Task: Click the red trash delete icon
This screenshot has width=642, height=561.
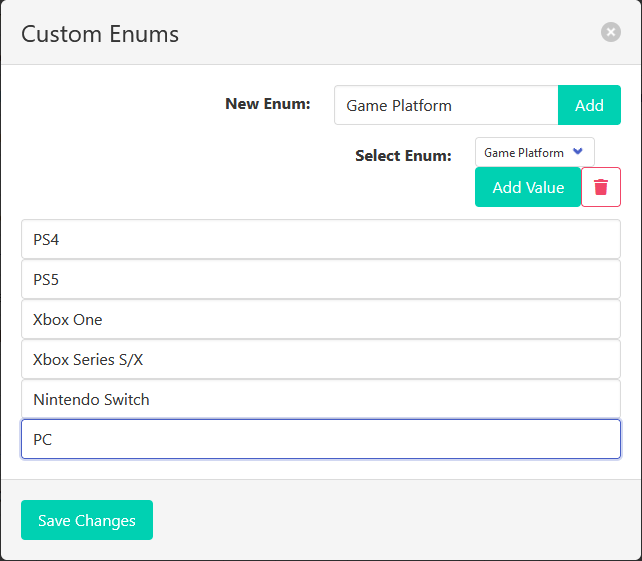Action: pos(601,187)
